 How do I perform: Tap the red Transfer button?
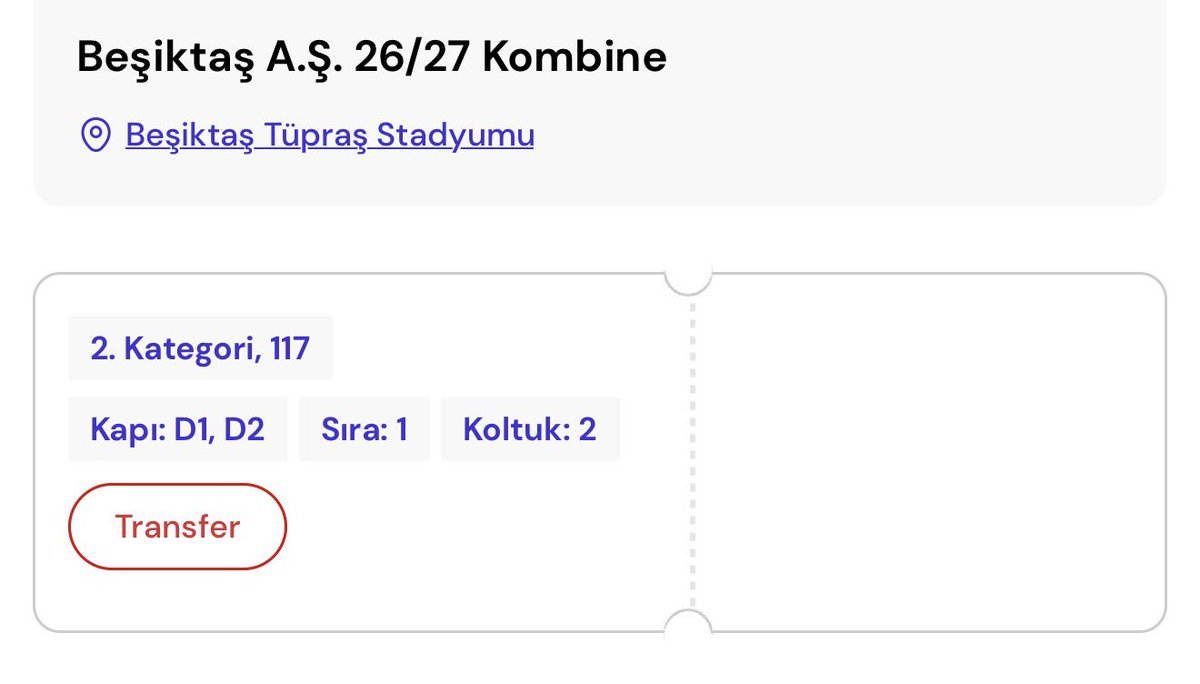point(177,527)
